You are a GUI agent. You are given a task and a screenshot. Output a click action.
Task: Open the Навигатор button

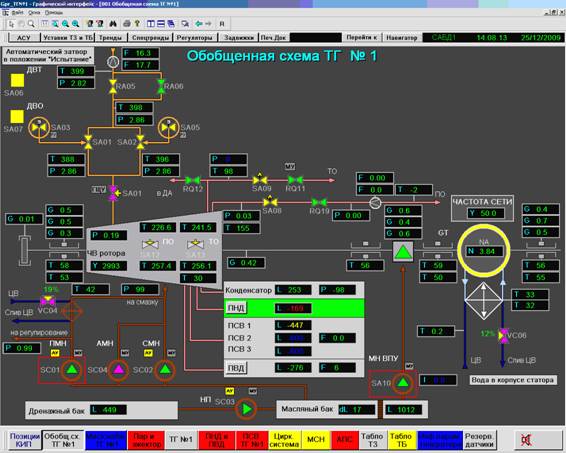401,38
